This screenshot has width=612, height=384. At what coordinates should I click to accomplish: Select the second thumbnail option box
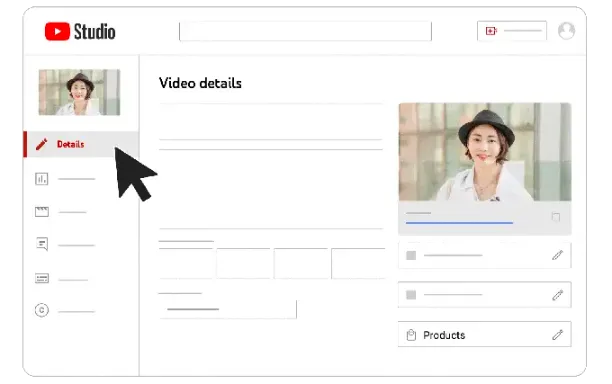pos(243,263)
